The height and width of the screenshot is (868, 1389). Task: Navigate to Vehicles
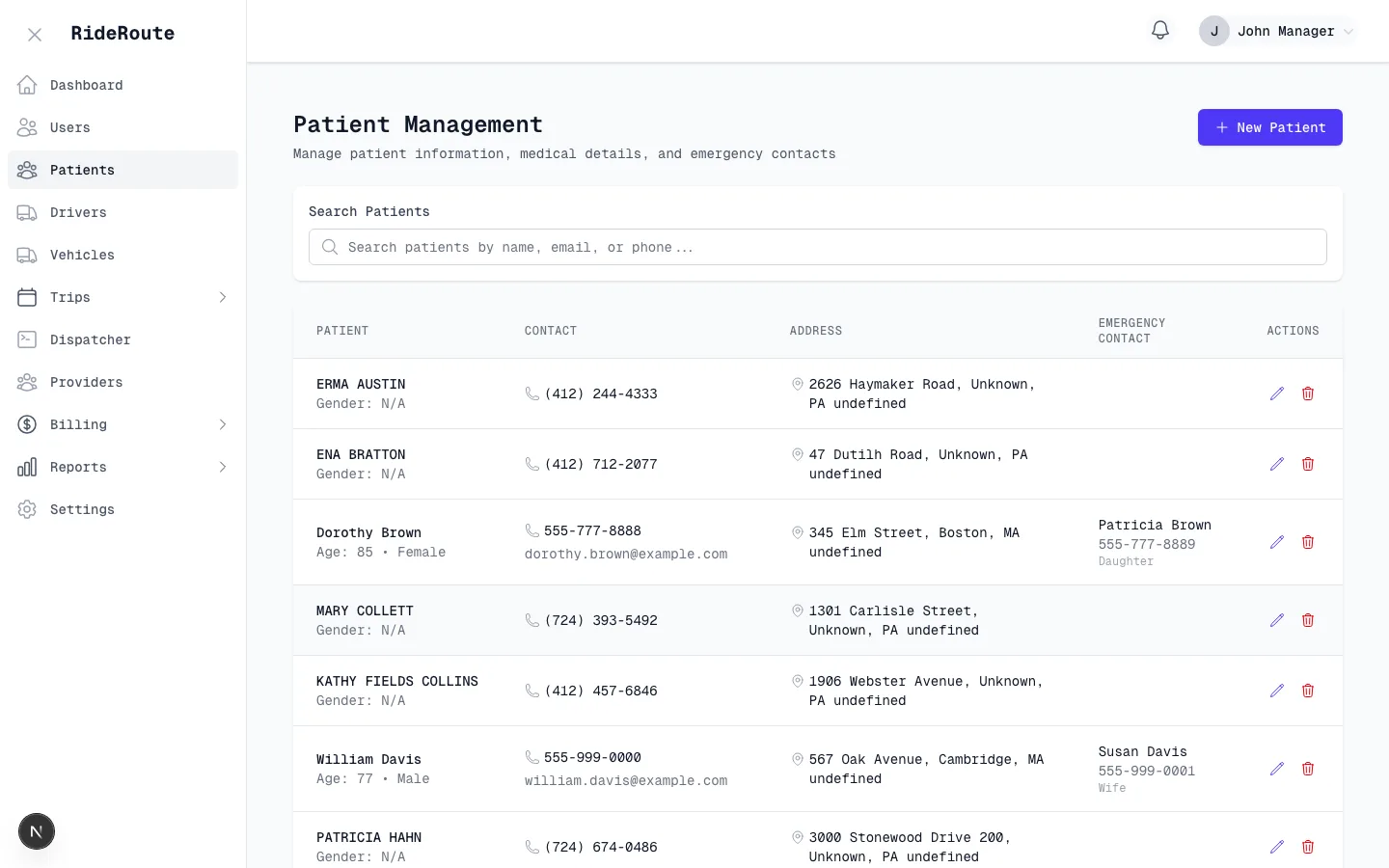point(123,255)
